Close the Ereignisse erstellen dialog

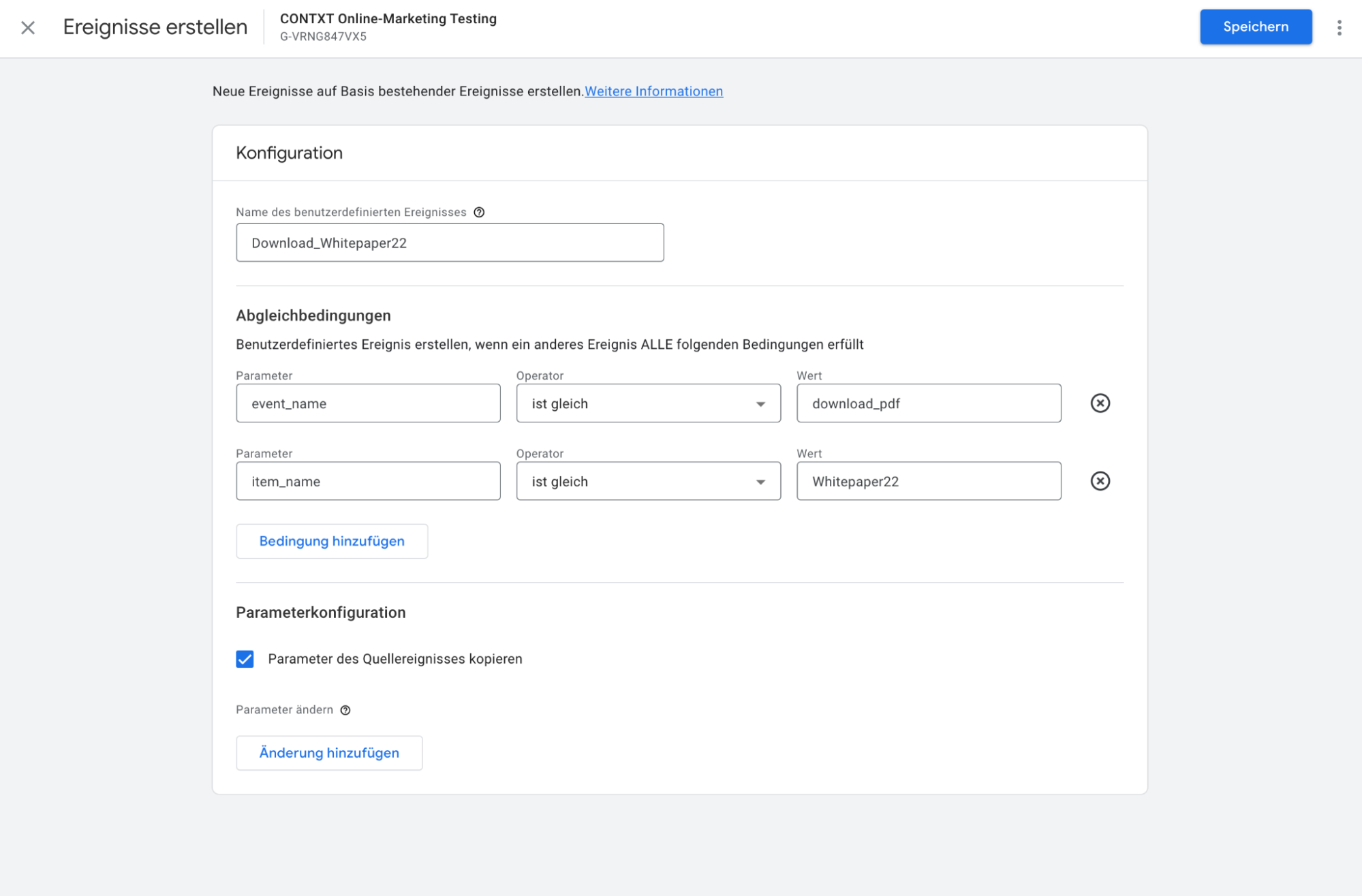[28, 27]
